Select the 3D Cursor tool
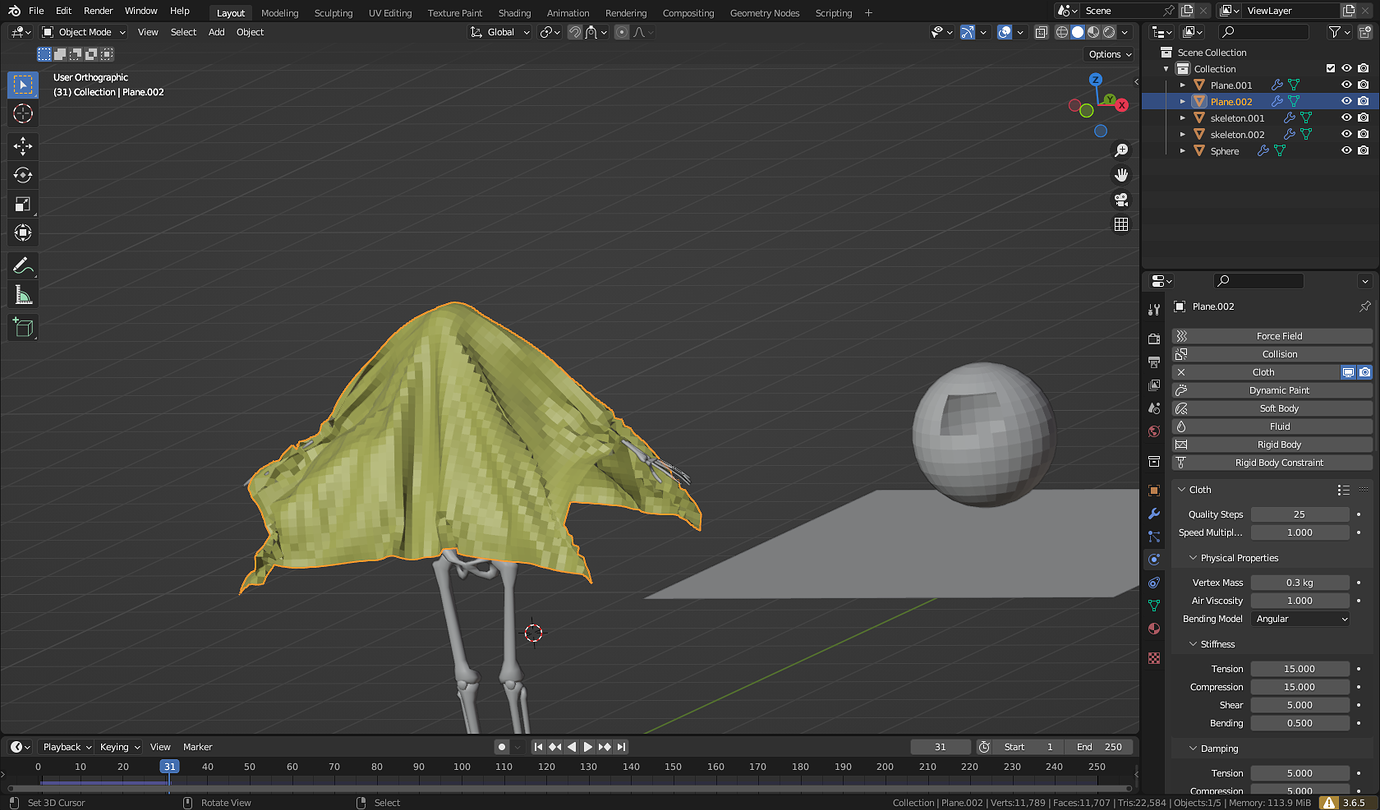Viewport: 1380px width, 810px height. pyautogui.click(x=23, y=114)
